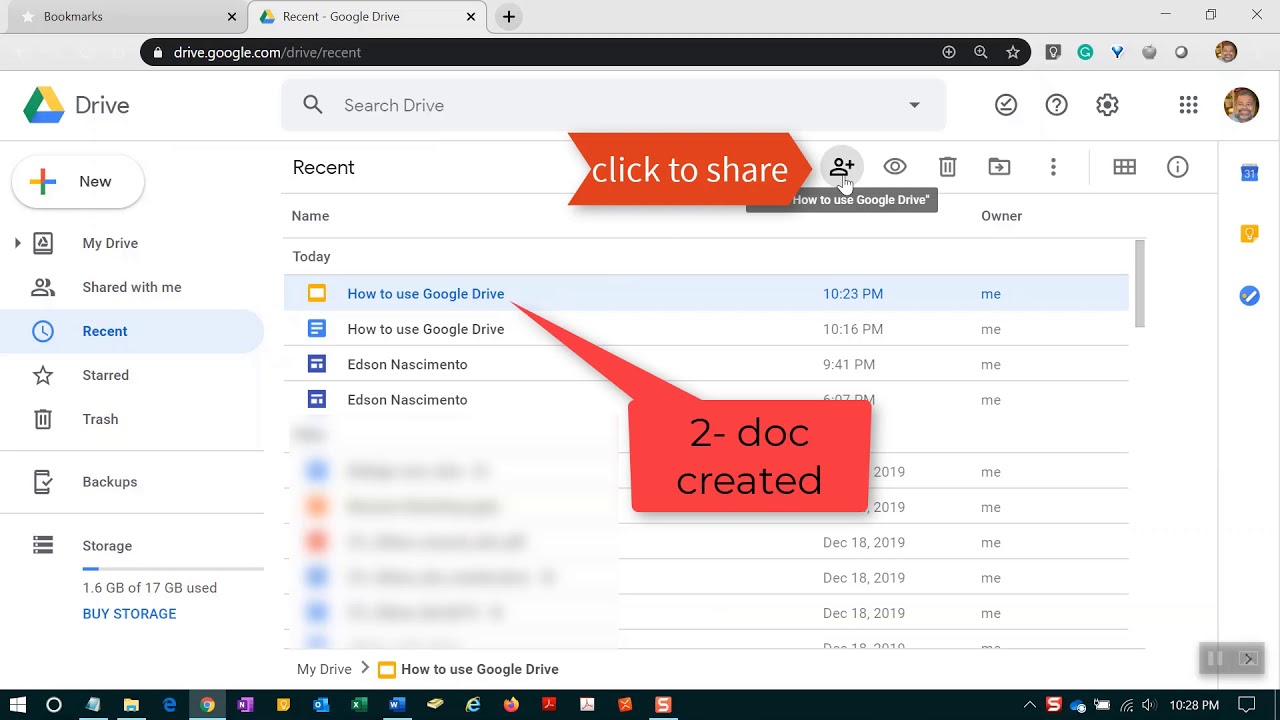
Task: Click the yellow Slides icon in the 10:23 PM row
Action: point(317,294)
